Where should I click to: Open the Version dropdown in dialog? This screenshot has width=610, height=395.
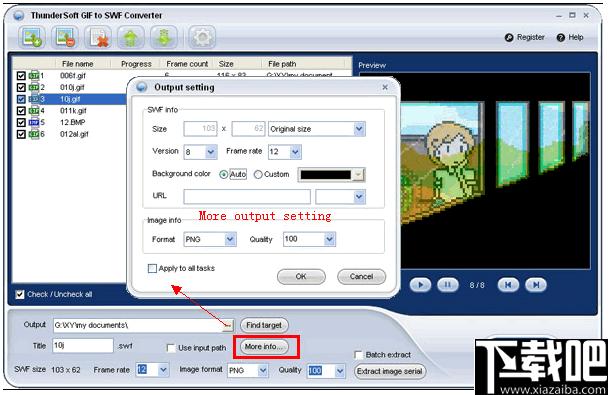click(211, 152)
